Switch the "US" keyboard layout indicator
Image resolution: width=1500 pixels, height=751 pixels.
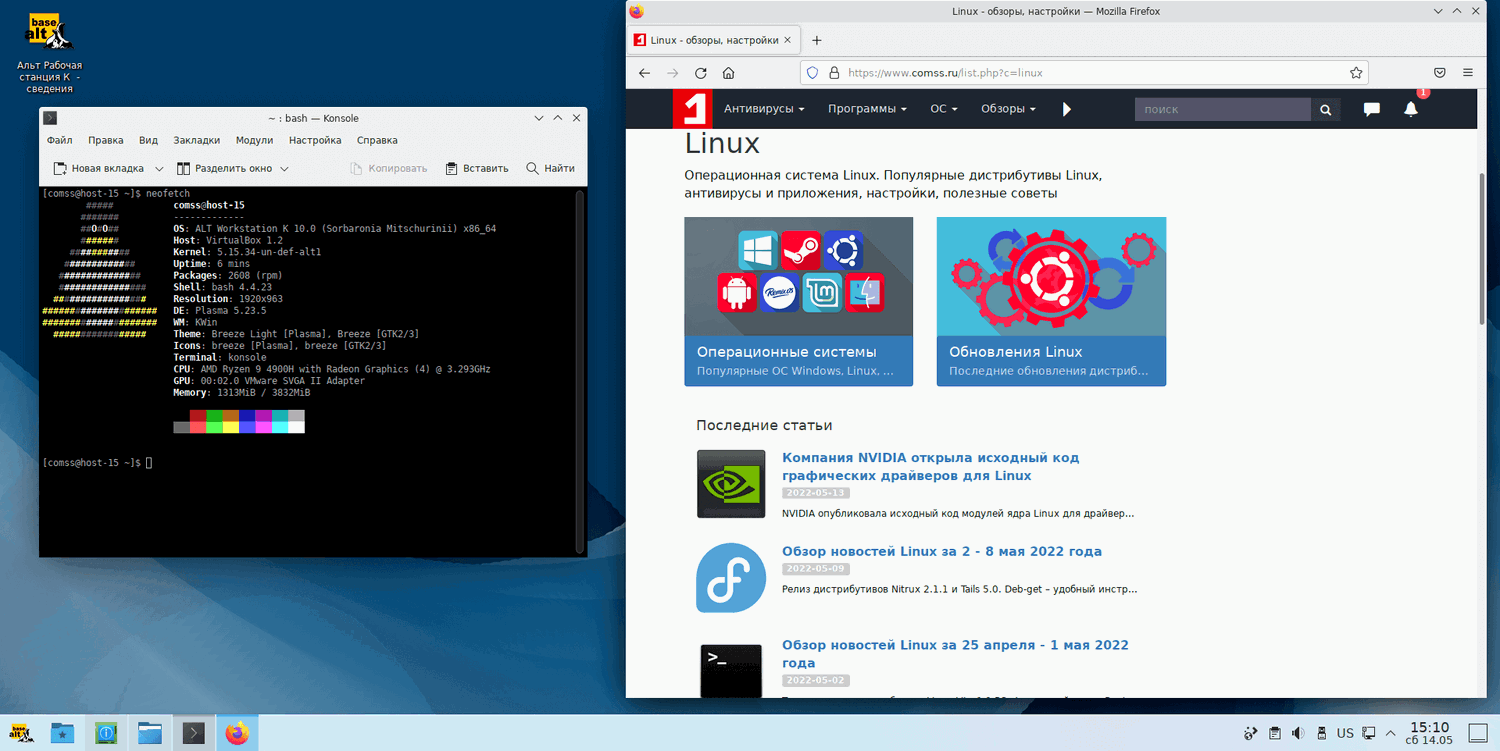click(1345, 733)
